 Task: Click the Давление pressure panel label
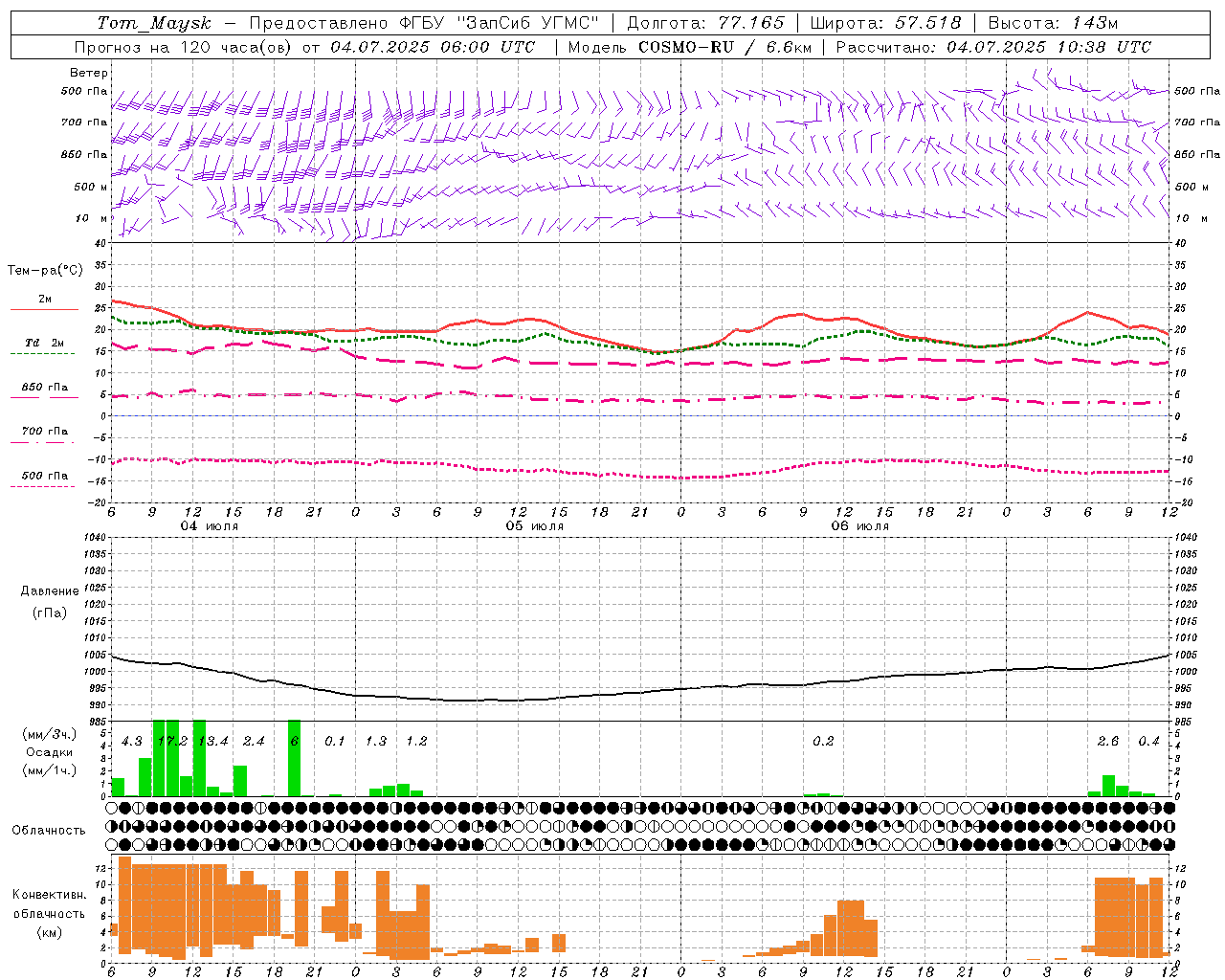pyautogui.click(x=50, y=591)
